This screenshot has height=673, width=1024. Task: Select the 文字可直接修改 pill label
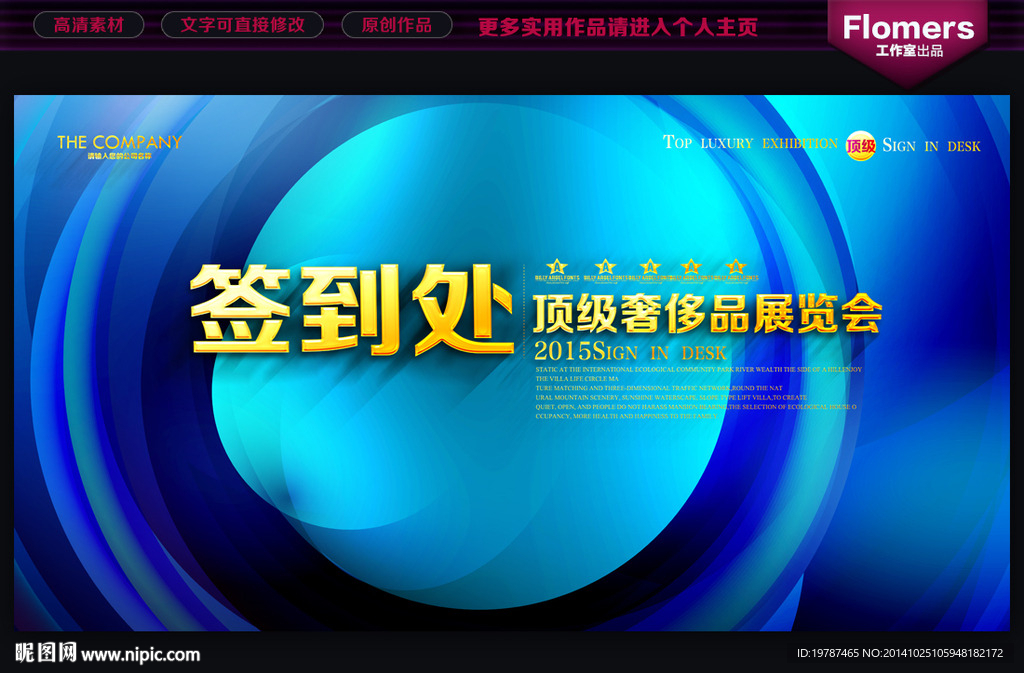[242, 25]
